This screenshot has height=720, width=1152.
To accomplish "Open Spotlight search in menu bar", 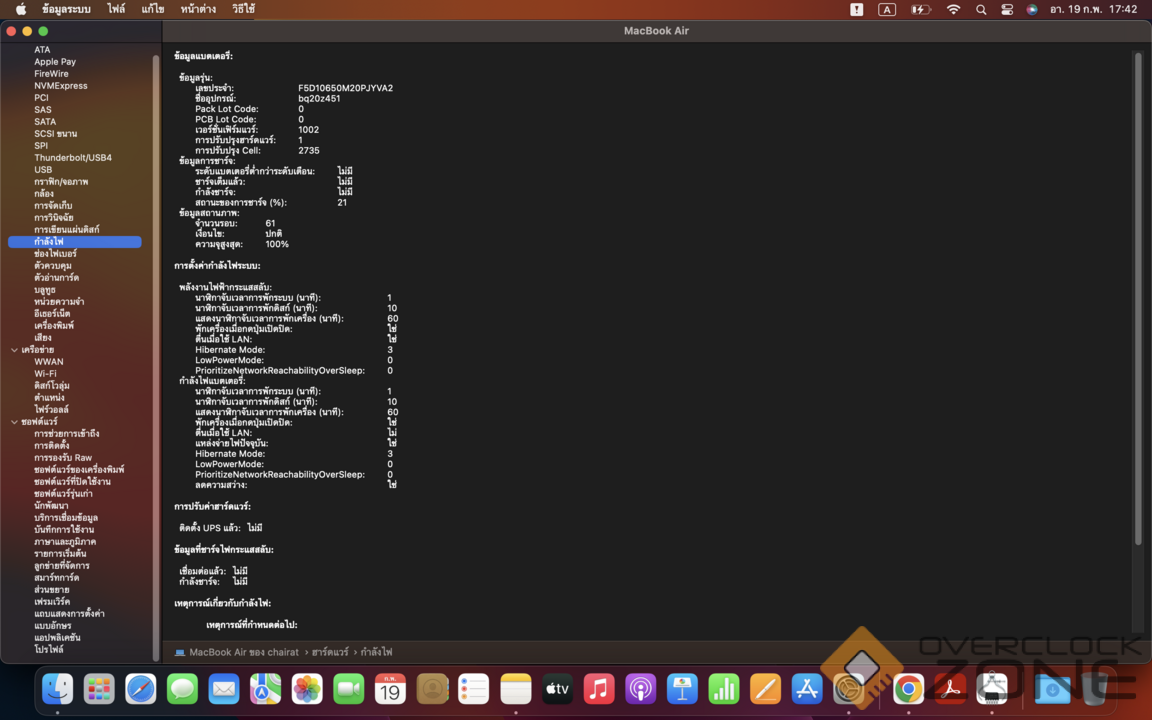I will pyautogui.click(x=981, y=9).
